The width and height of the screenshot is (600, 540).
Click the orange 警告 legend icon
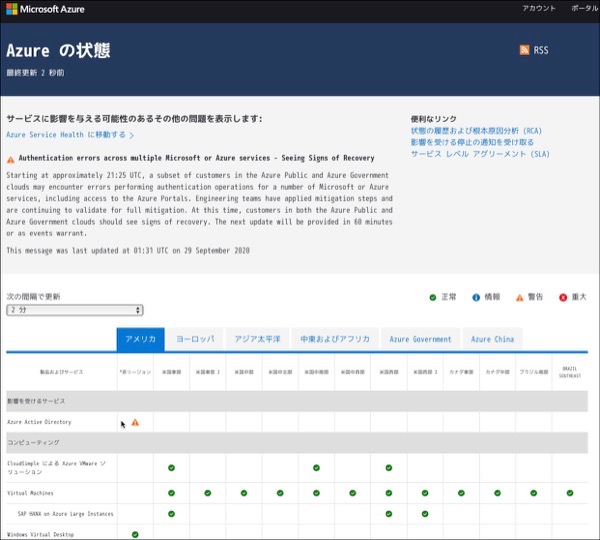[520, 297]
